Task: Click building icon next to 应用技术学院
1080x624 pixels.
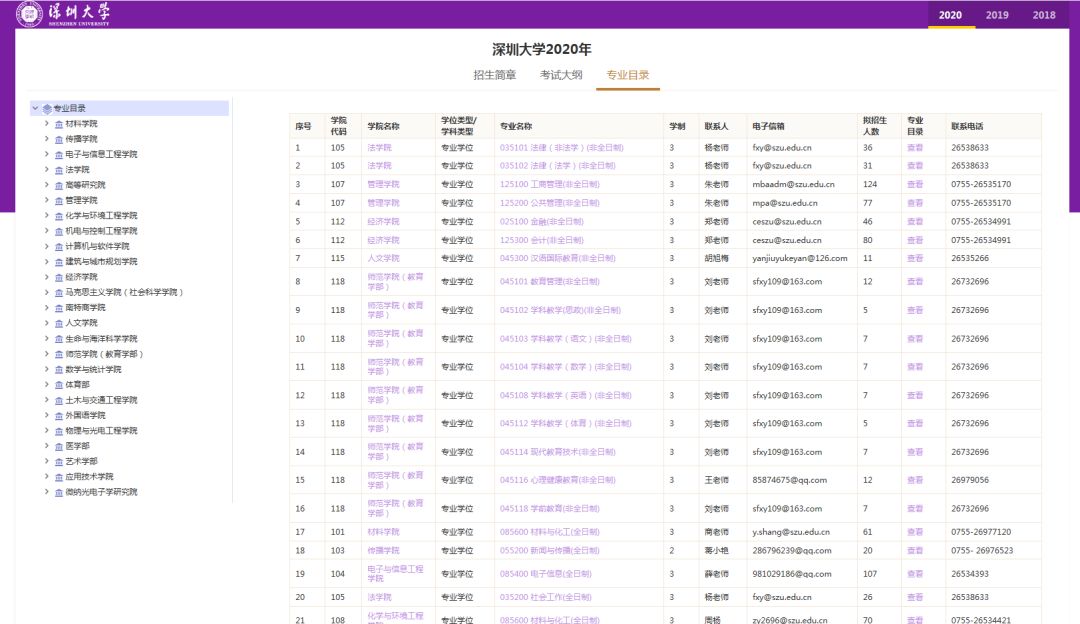Action: [59, 477]
